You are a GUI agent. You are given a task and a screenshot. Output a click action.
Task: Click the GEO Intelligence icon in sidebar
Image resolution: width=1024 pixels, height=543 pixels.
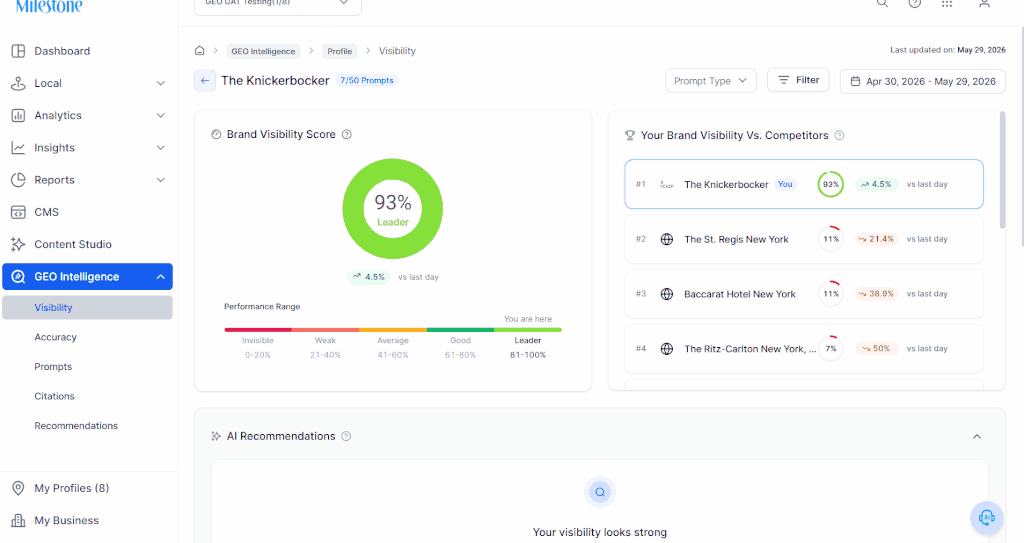point(18,276)
